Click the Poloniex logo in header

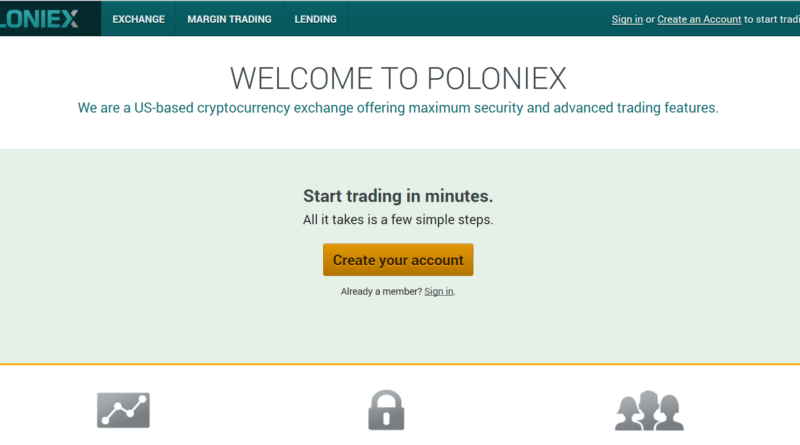(x=39, y=19)
